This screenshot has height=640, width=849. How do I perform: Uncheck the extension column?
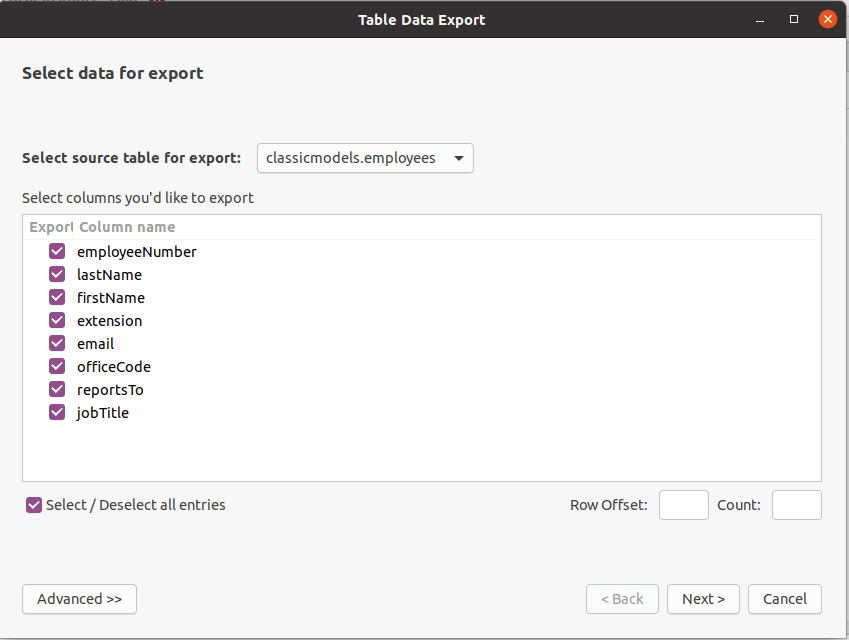coord(57,321)
